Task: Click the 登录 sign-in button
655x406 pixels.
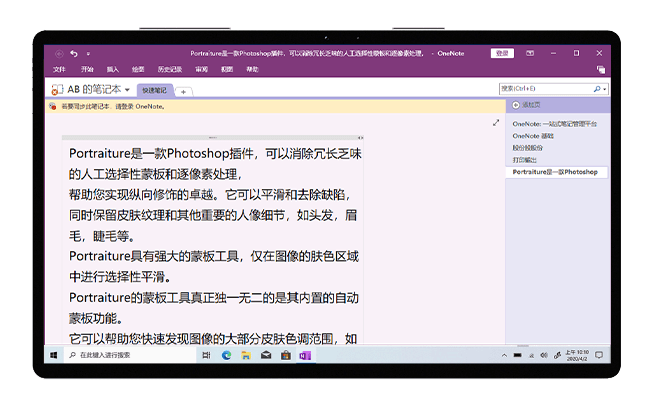Action: point(502,53)
